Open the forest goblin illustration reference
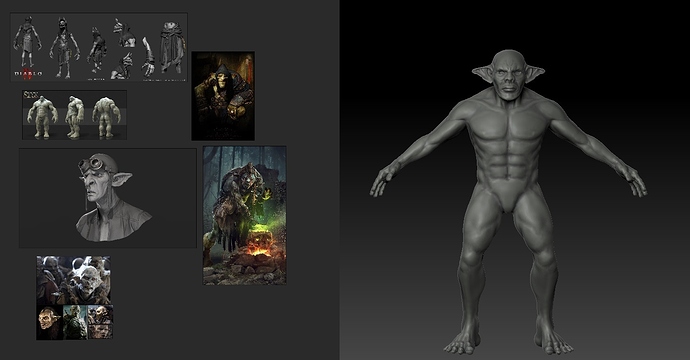This screenshot has height=360, width=690. (x=245, y=215)
